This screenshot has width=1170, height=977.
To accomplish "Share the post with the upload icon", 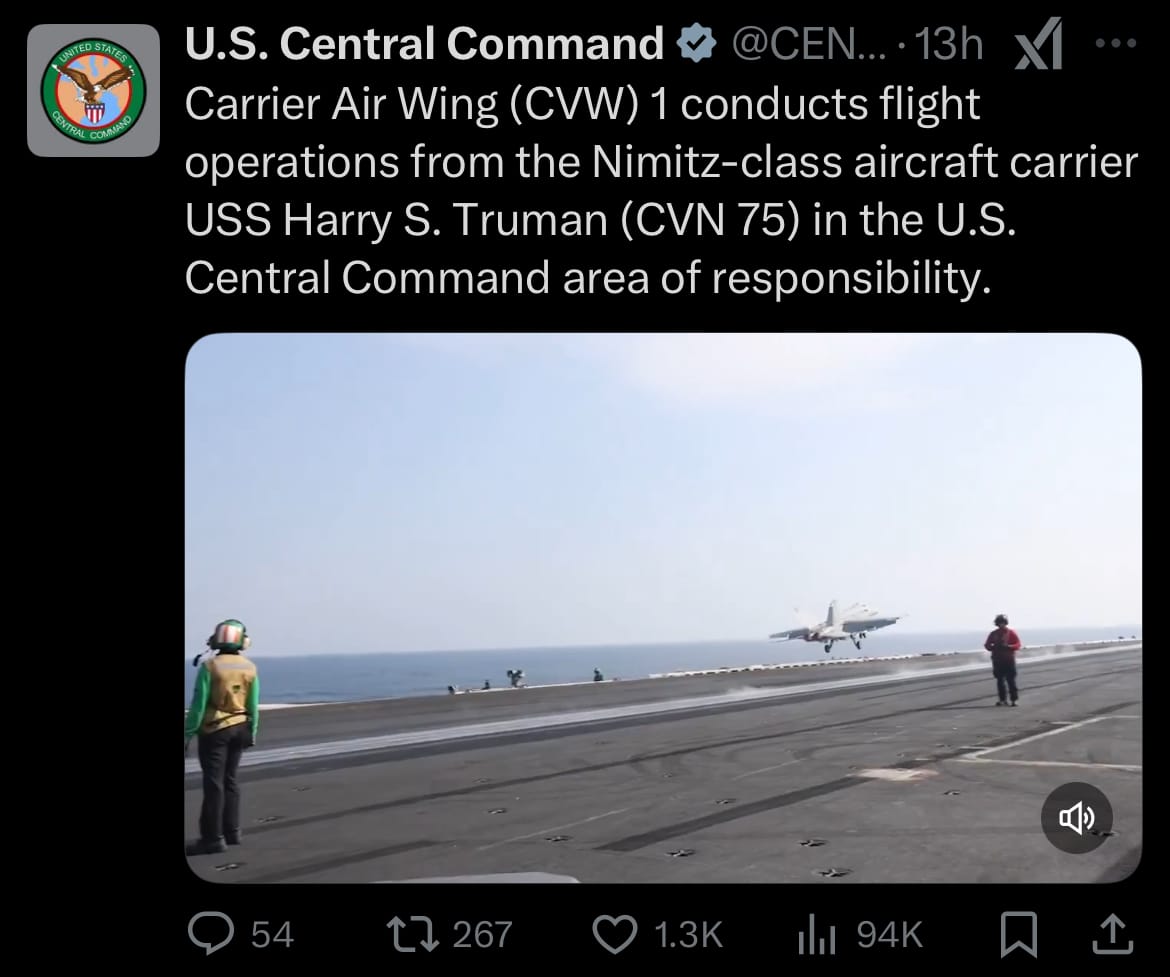I will tap(1113, 934).
